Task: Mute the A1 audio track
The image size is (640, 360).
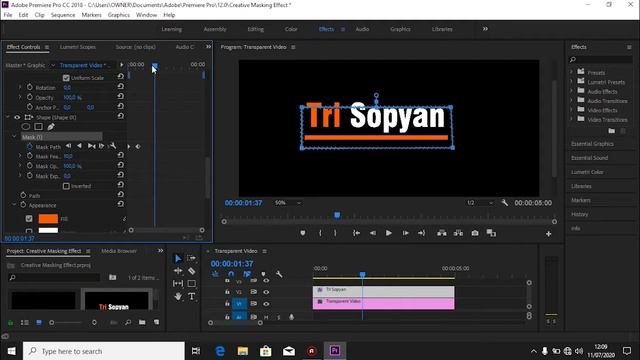Action: point(266,317)
